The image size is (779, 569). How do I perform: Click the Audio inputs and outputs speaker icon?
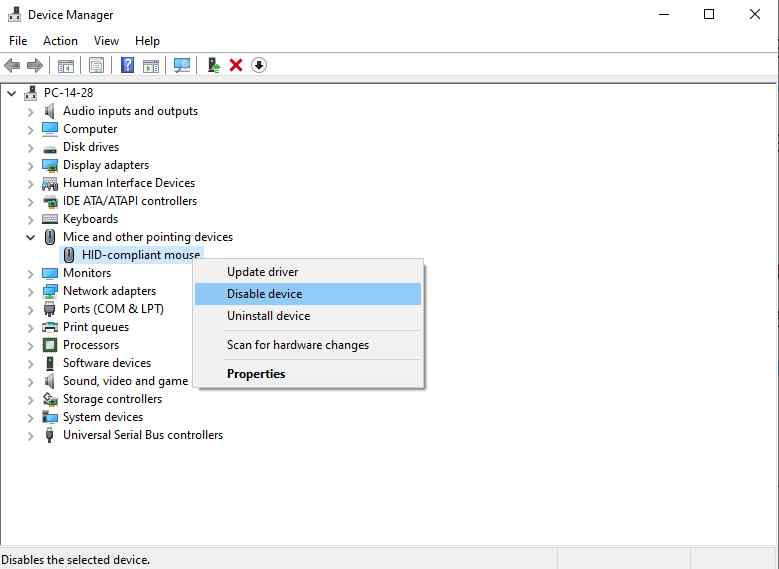click(50, 111)
